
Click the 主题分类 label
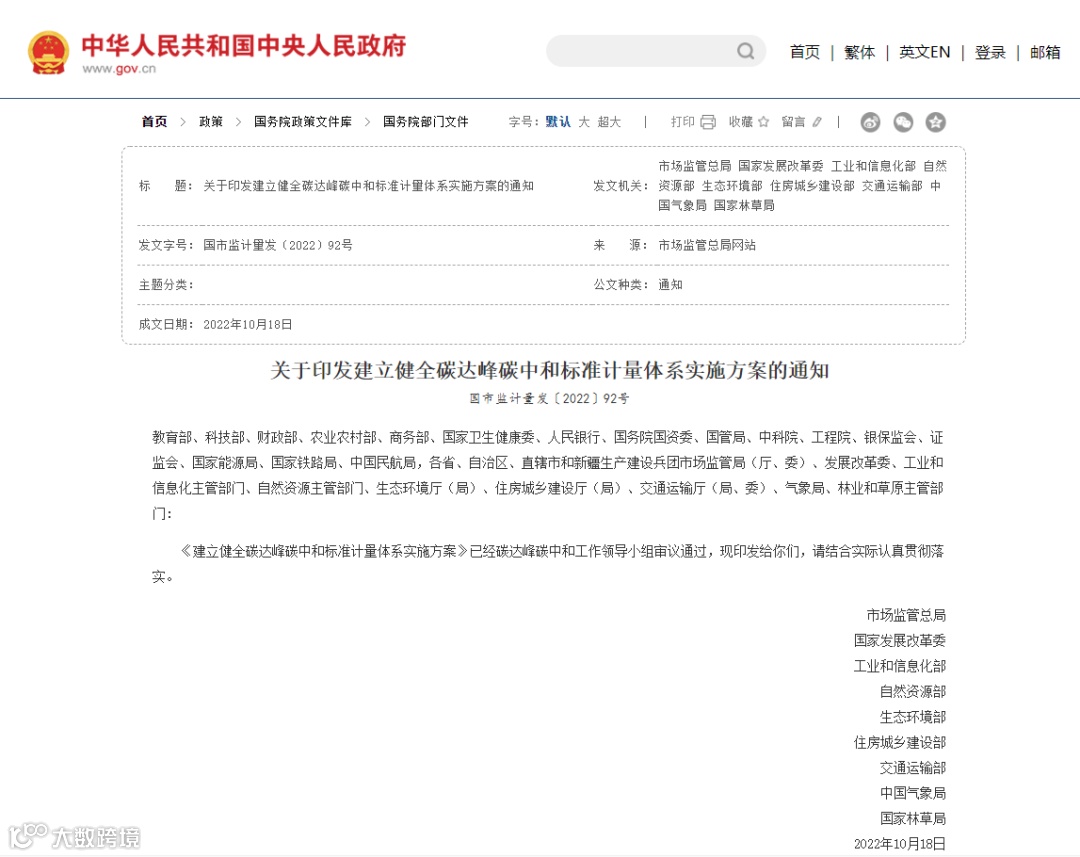click(x=166, y=285)
